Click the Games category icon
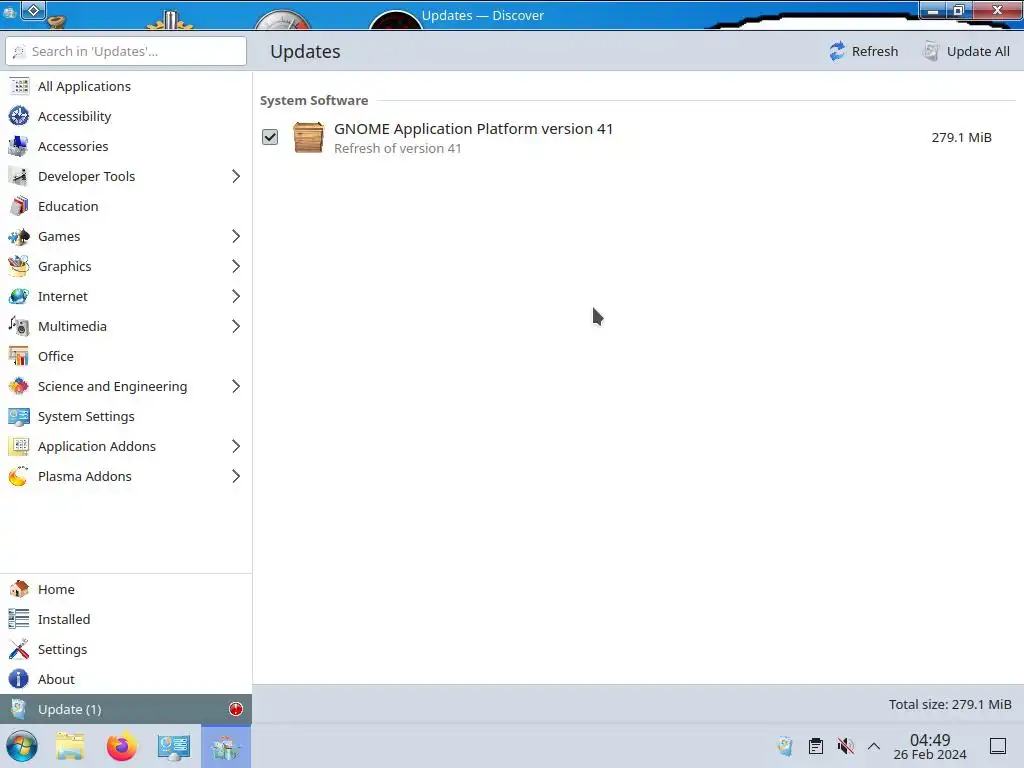This screenshot has height=768, width=1024. (19, 236)
